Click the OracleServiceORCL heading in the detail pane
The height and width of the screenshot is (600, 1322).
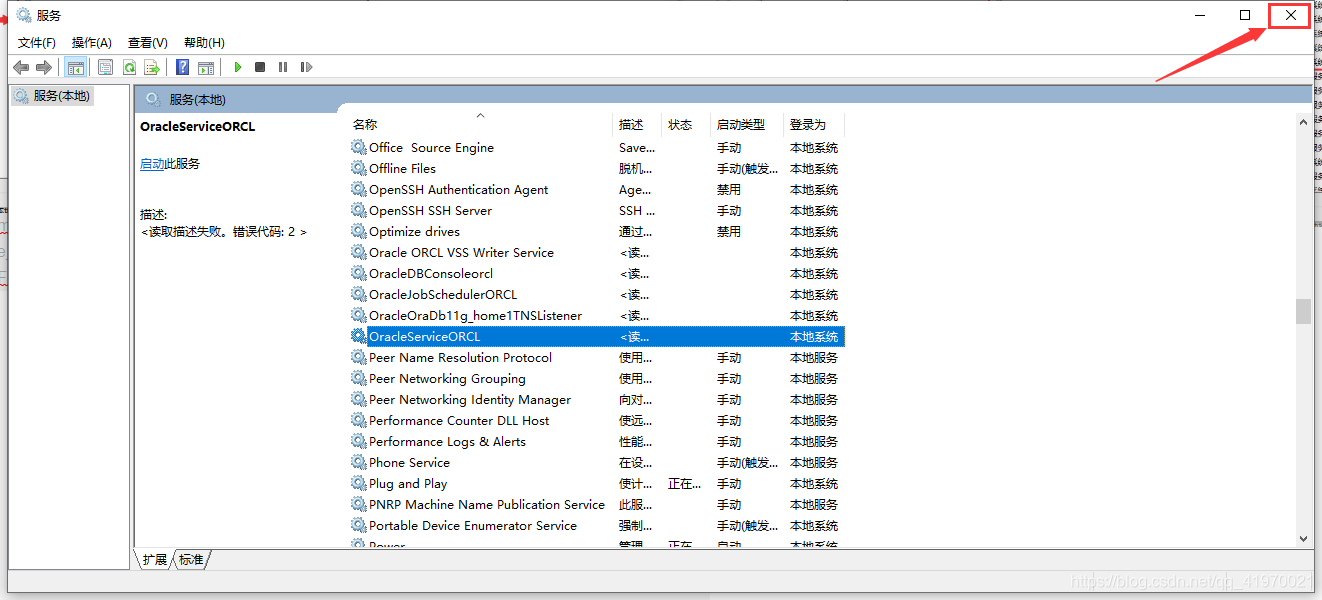point(198,127)
